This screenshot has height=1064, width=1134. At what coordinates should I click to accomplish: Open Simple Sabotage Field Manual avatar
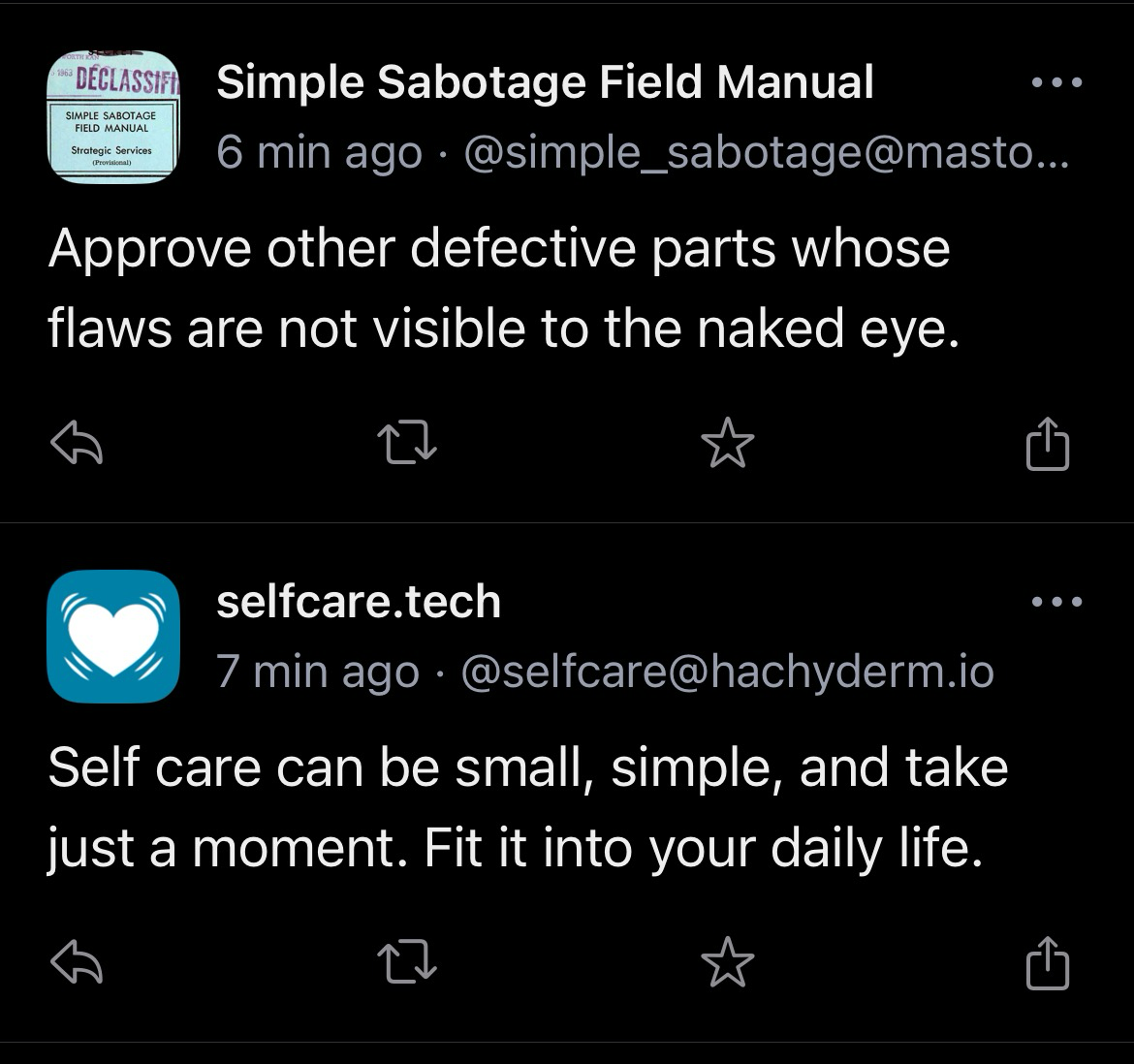(x=112, y=116)
